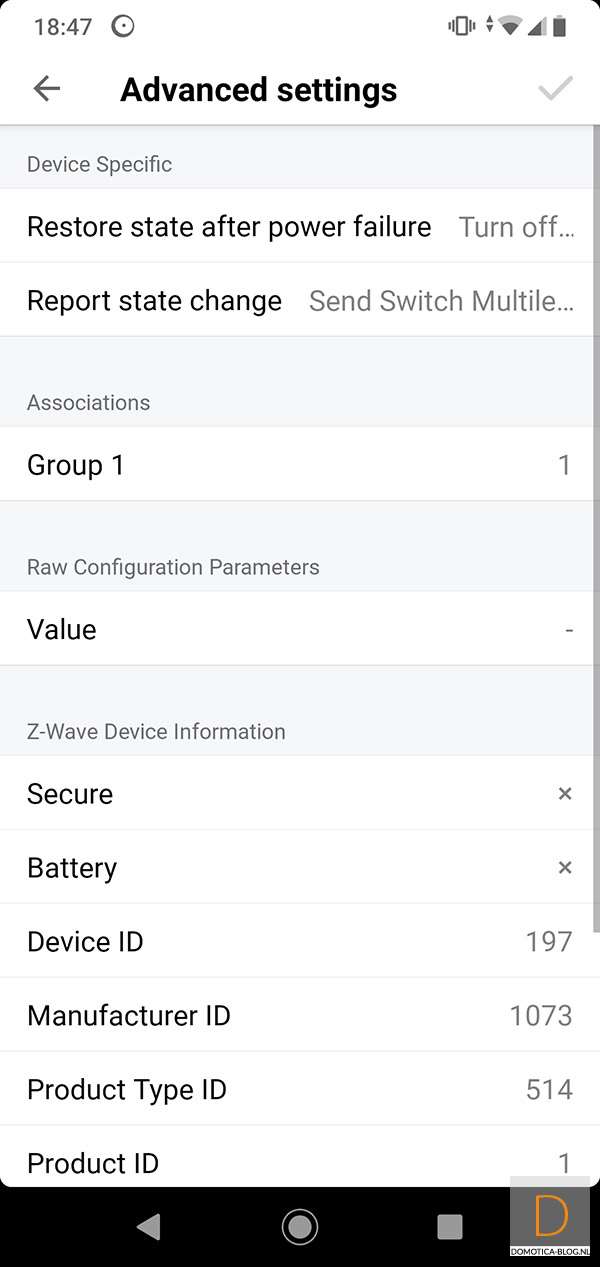Edit Group 1 association value

300,465
